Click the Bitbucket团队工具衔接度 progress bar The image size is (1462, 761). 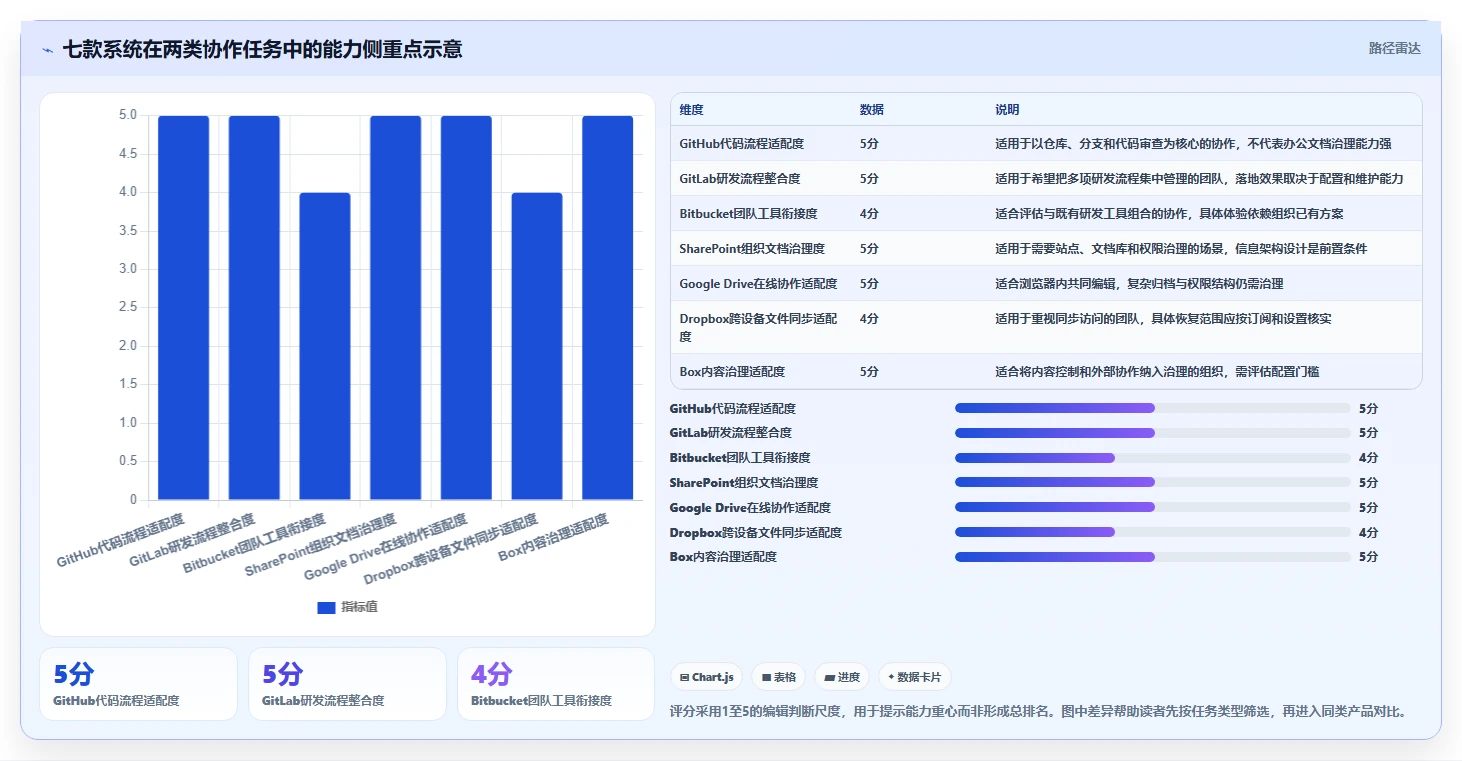[1152, 458]
